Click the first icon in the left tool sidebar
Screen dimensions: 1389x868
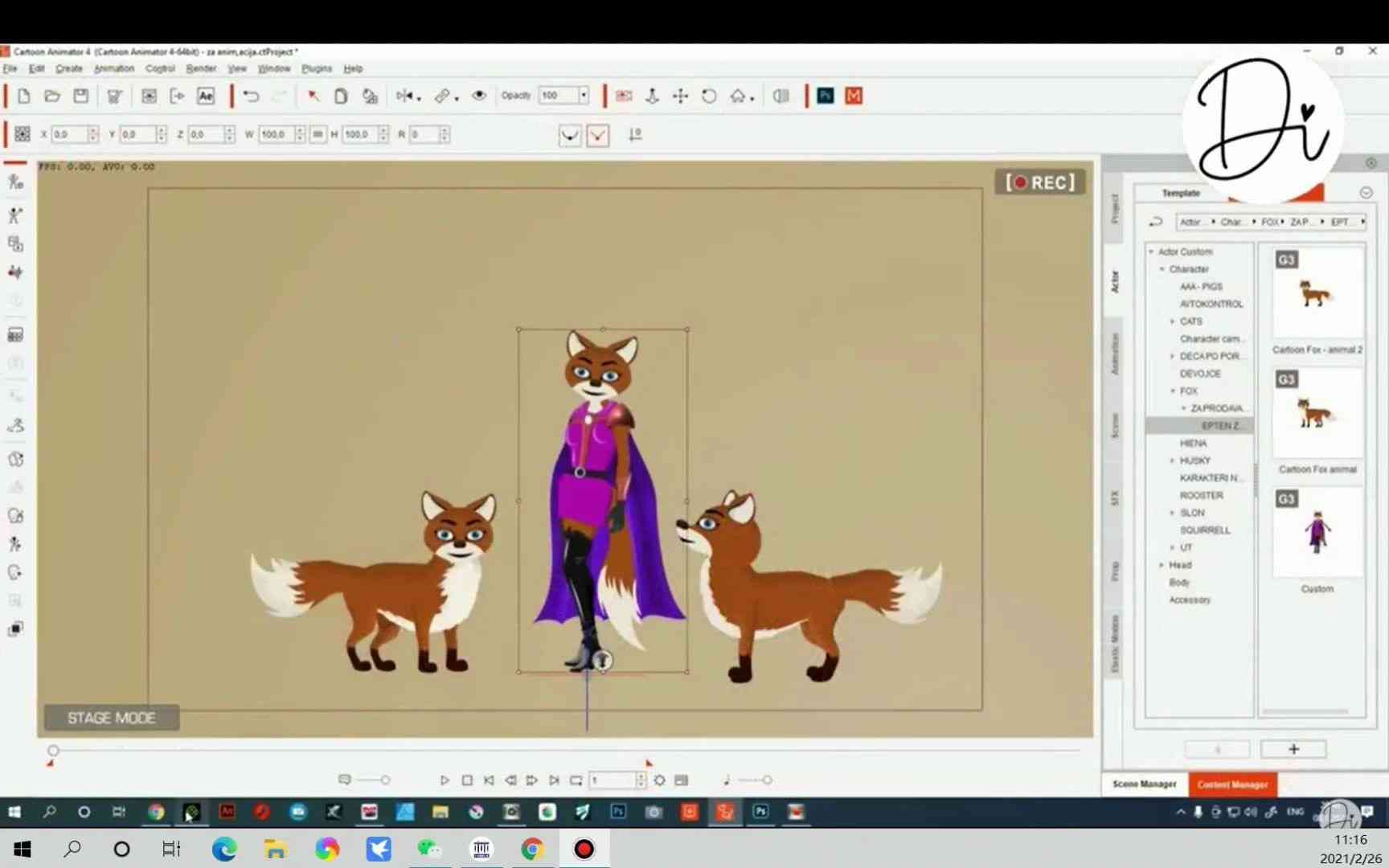pos(15,182)
